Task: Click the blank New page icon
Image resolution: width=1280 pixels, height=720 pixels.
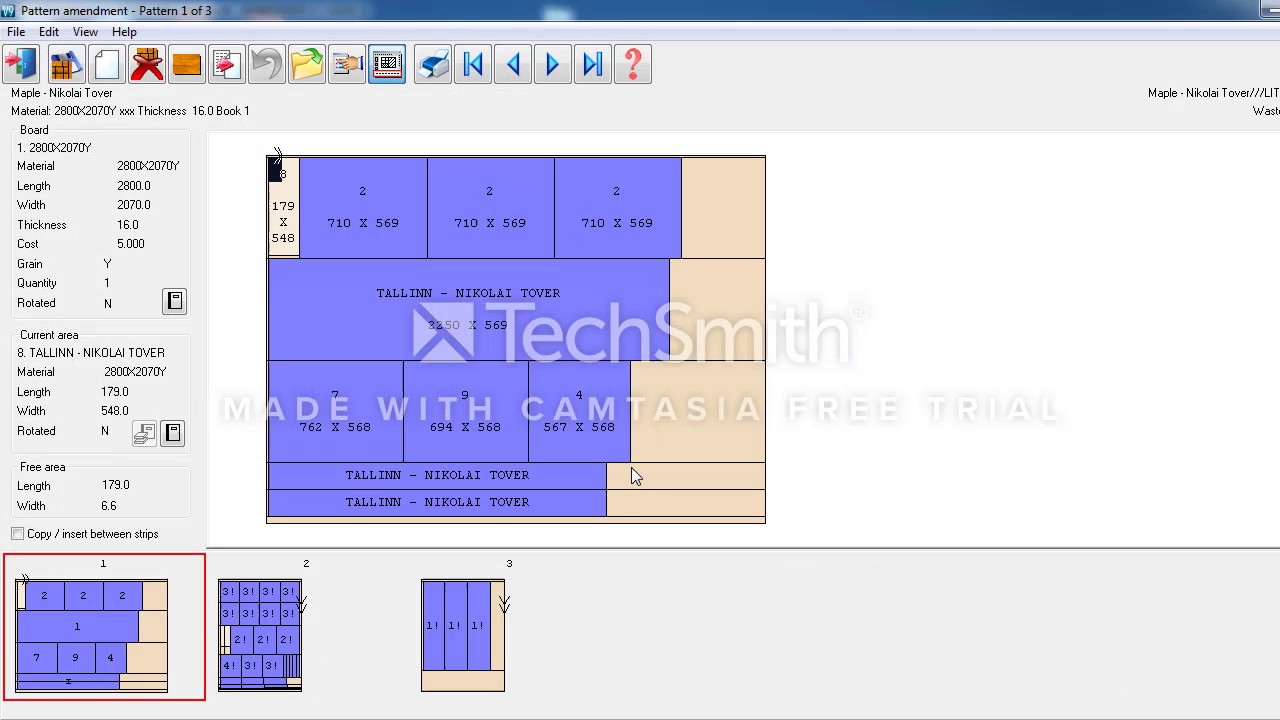Action: 106,65
